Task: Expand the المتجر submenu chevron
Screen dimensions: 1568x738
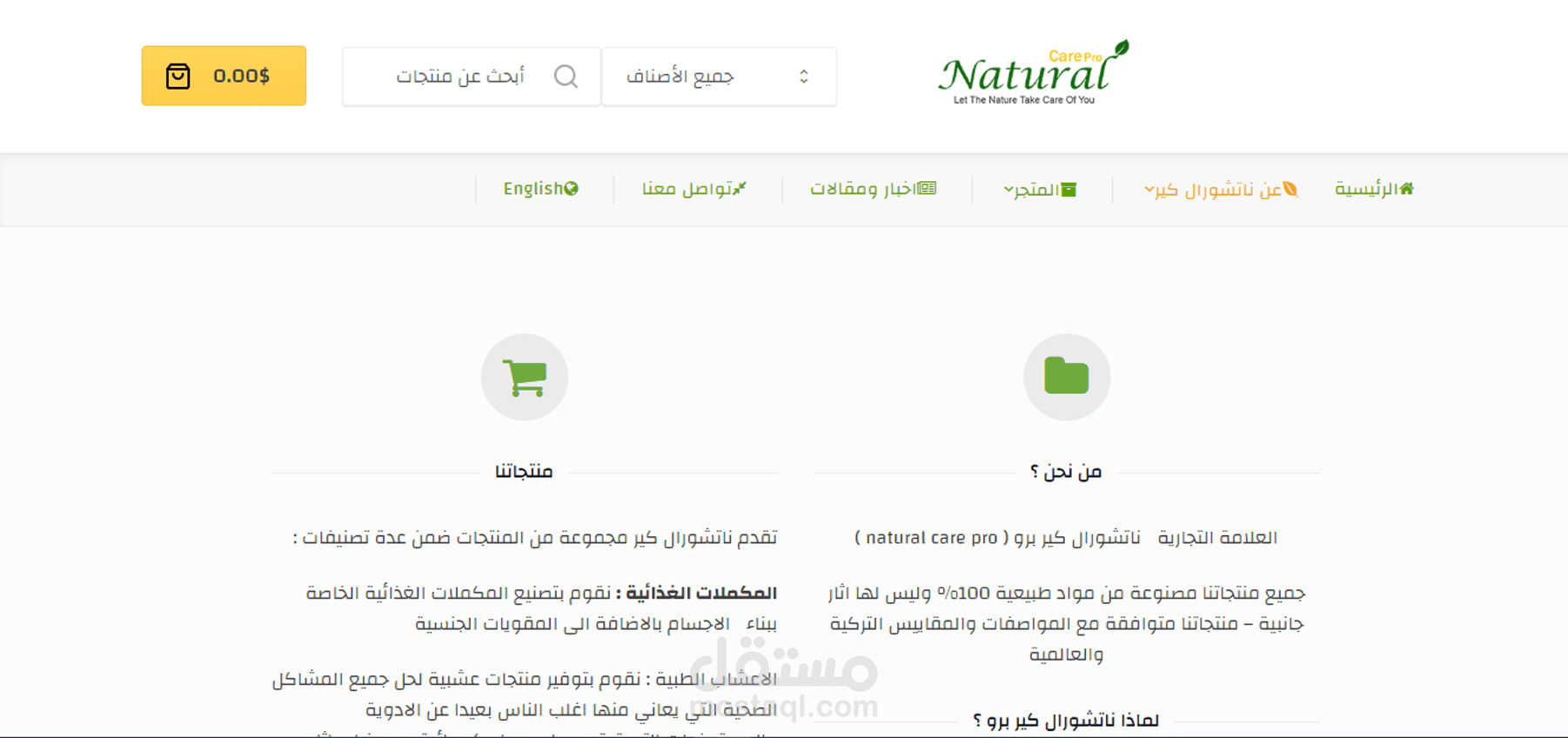Action: [x=1008, y=190]
